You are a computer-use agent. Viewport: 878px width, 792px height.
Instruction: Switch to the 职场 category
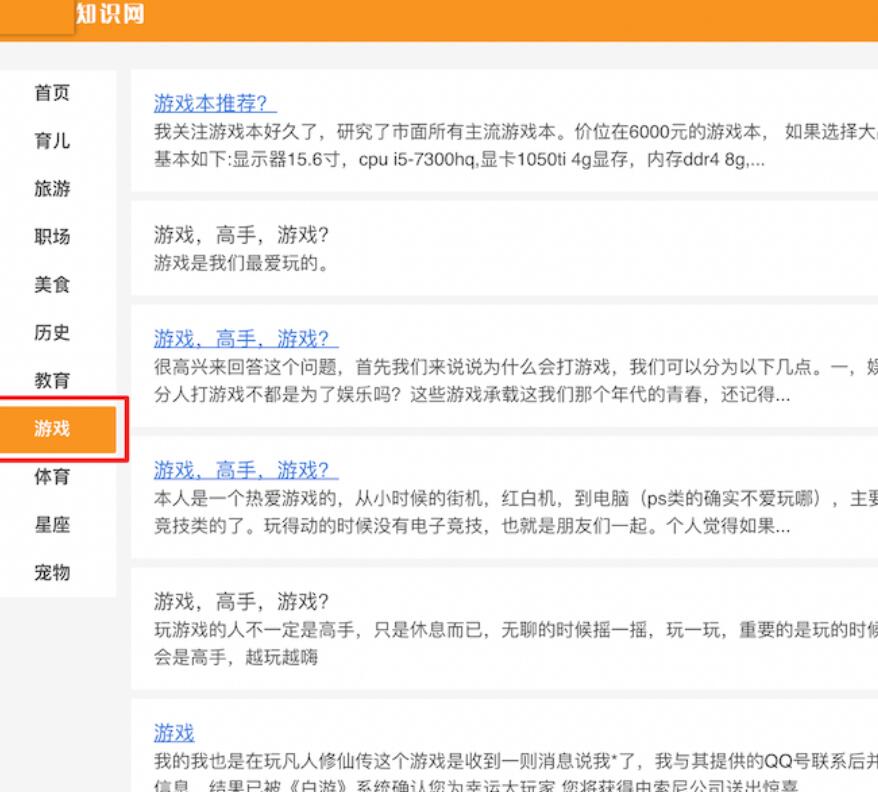(x=53, y=237)
